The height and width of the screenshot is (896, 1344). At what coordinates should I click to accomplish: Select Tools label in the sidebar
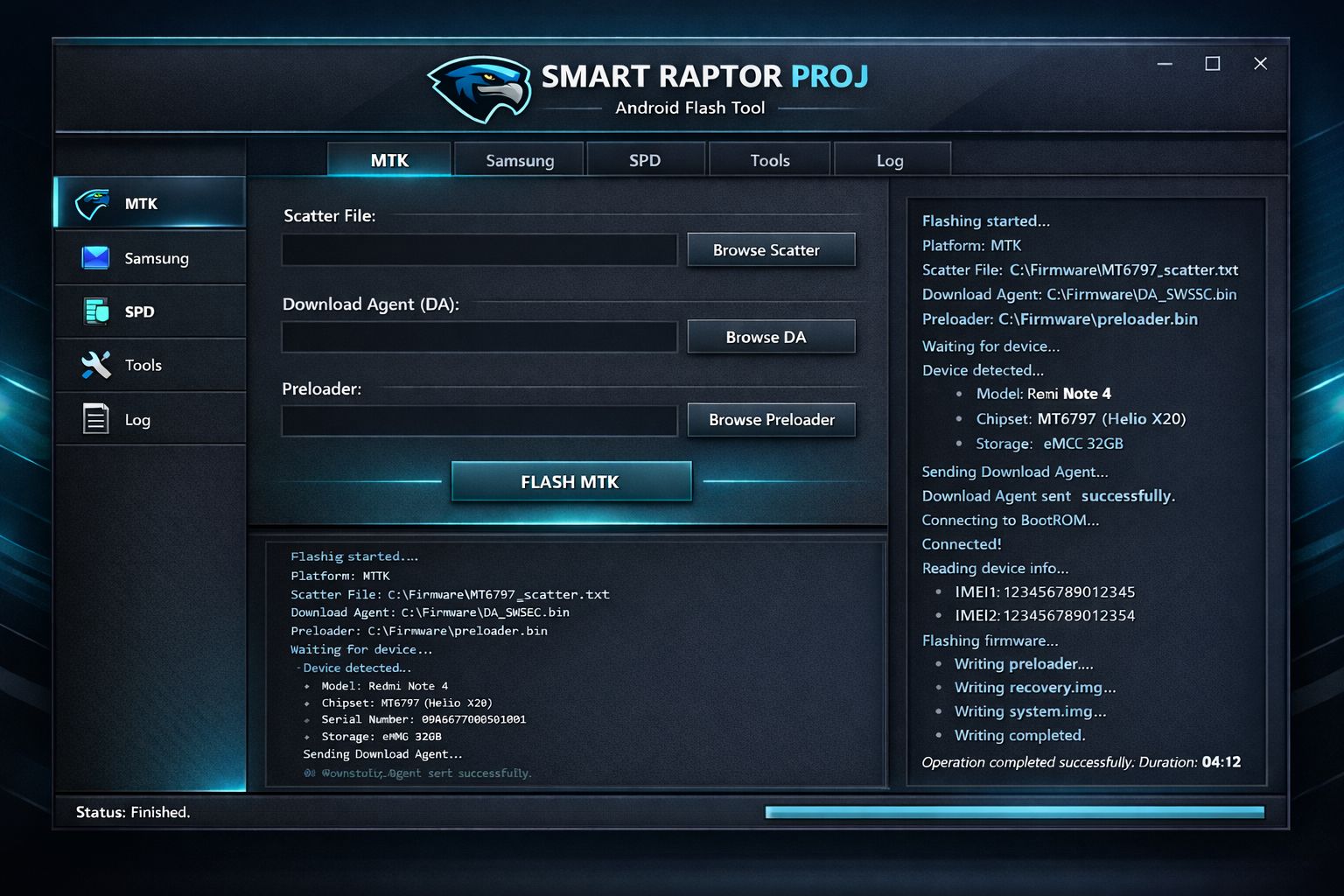pos(143,365)
